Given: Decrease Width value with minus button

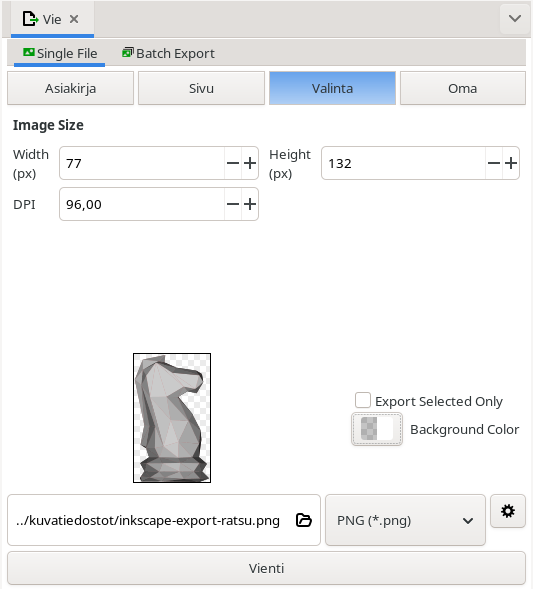Looking at the screenshot, I should coord(233,163).
